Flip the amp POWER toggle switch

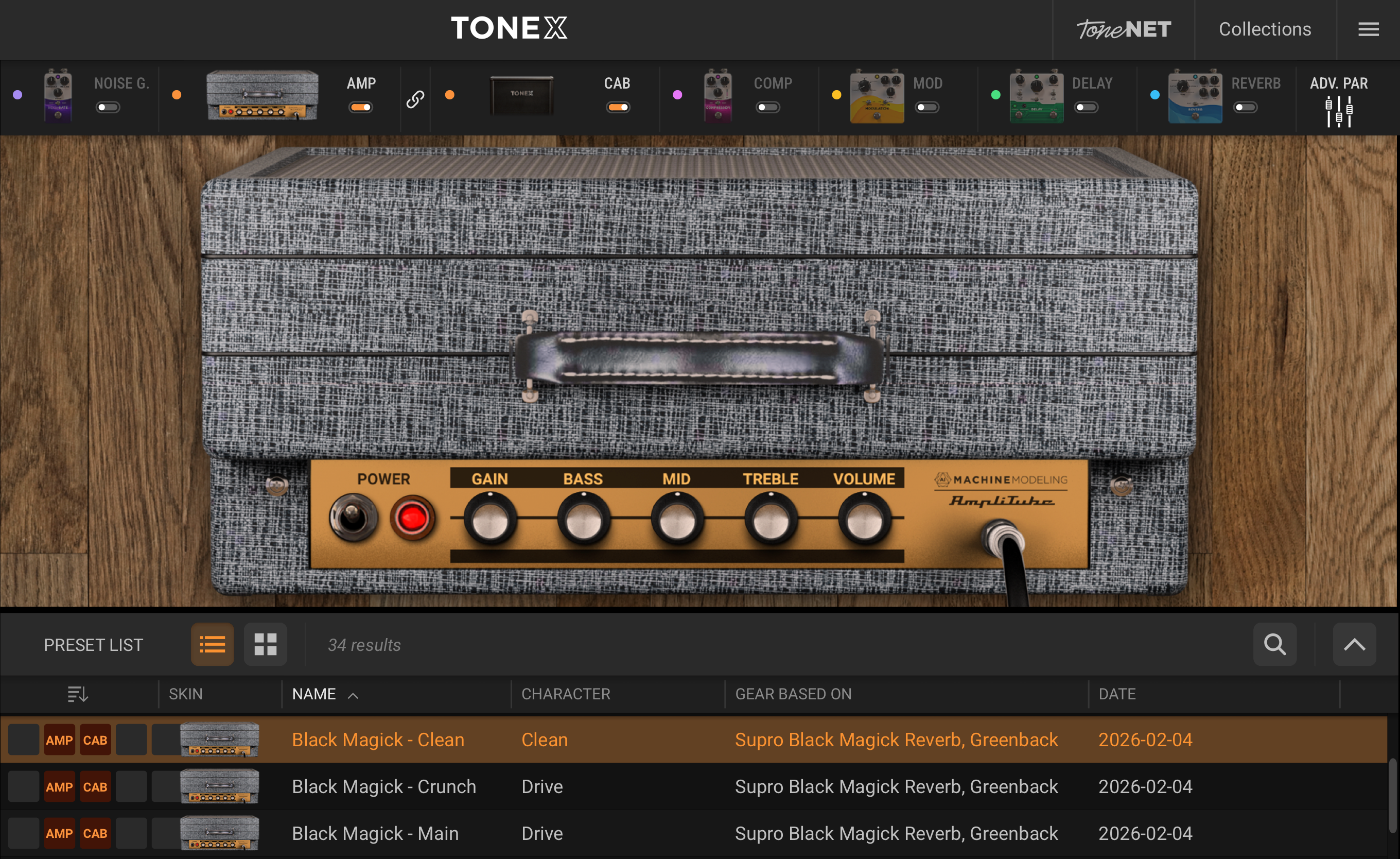(353, 518)
